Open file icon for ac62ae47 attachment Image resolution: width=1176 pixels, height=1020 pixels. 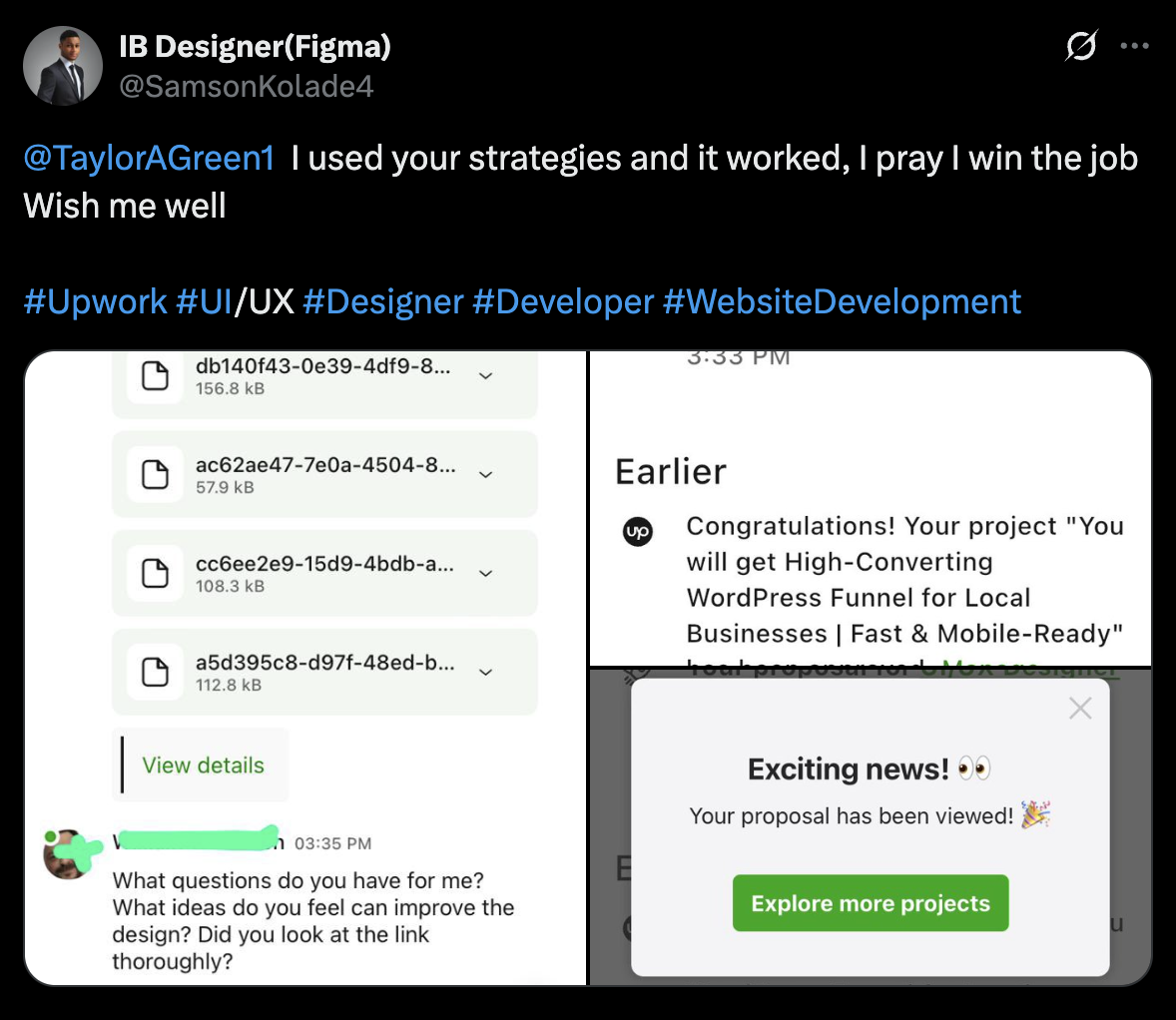tap(156, 475)
